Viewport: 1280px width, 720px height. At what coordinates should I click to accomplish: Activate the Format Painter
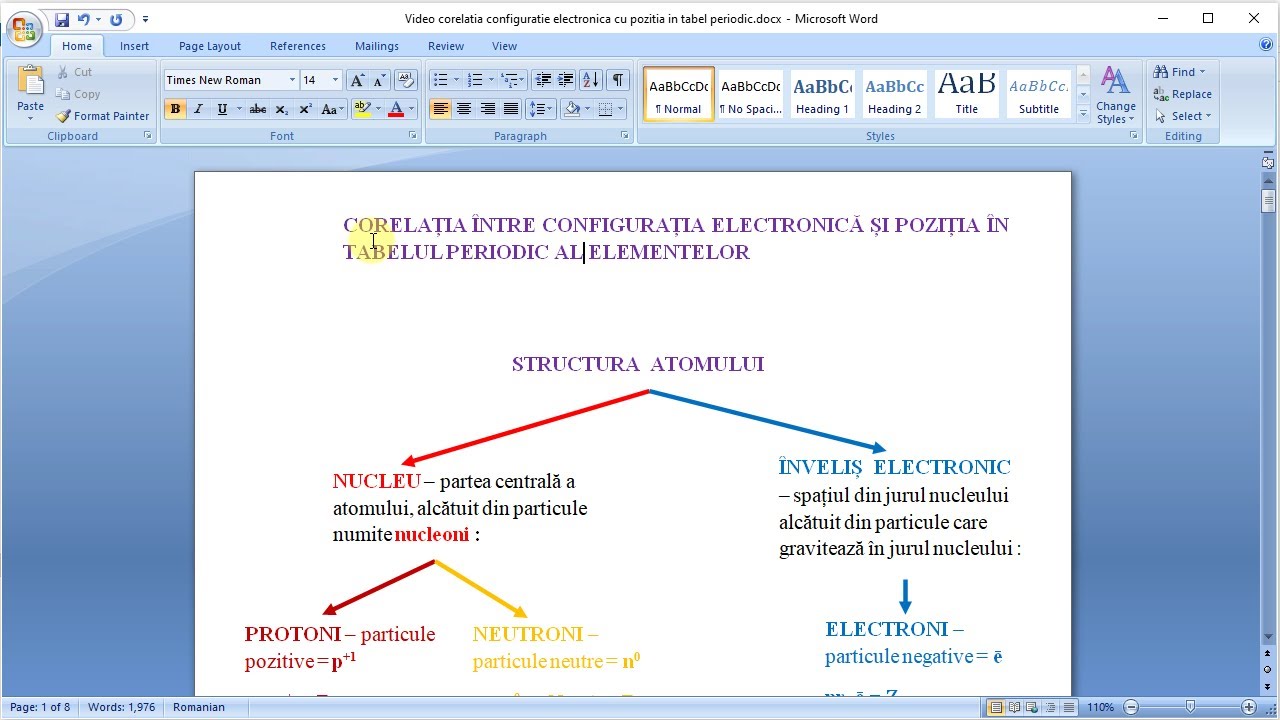pyautogui.click(x=102, y=116)
